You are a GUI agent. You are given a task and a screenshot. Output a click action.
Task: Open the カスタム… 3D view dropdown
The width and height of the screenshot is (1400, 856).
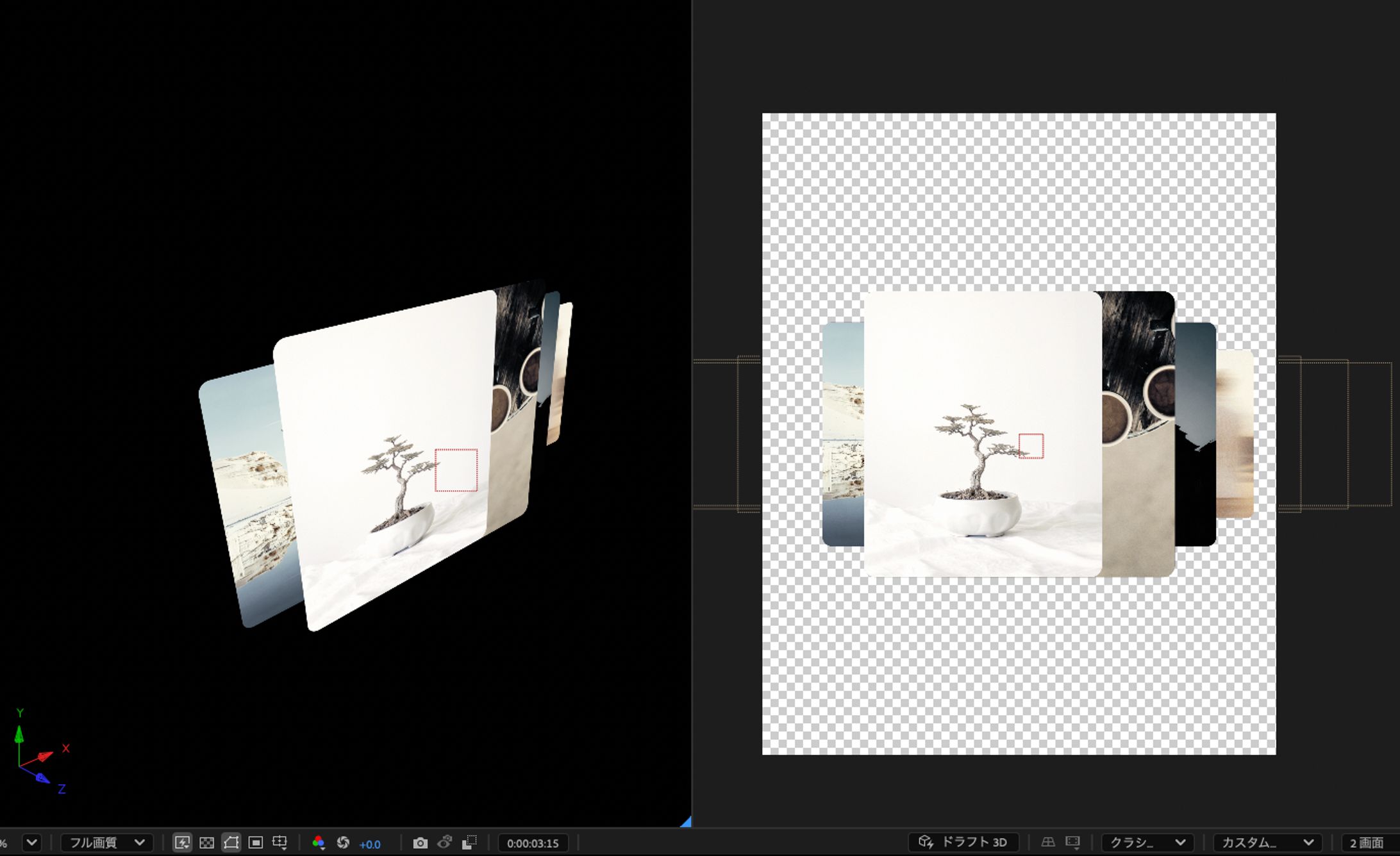[x=1267, y=842]
